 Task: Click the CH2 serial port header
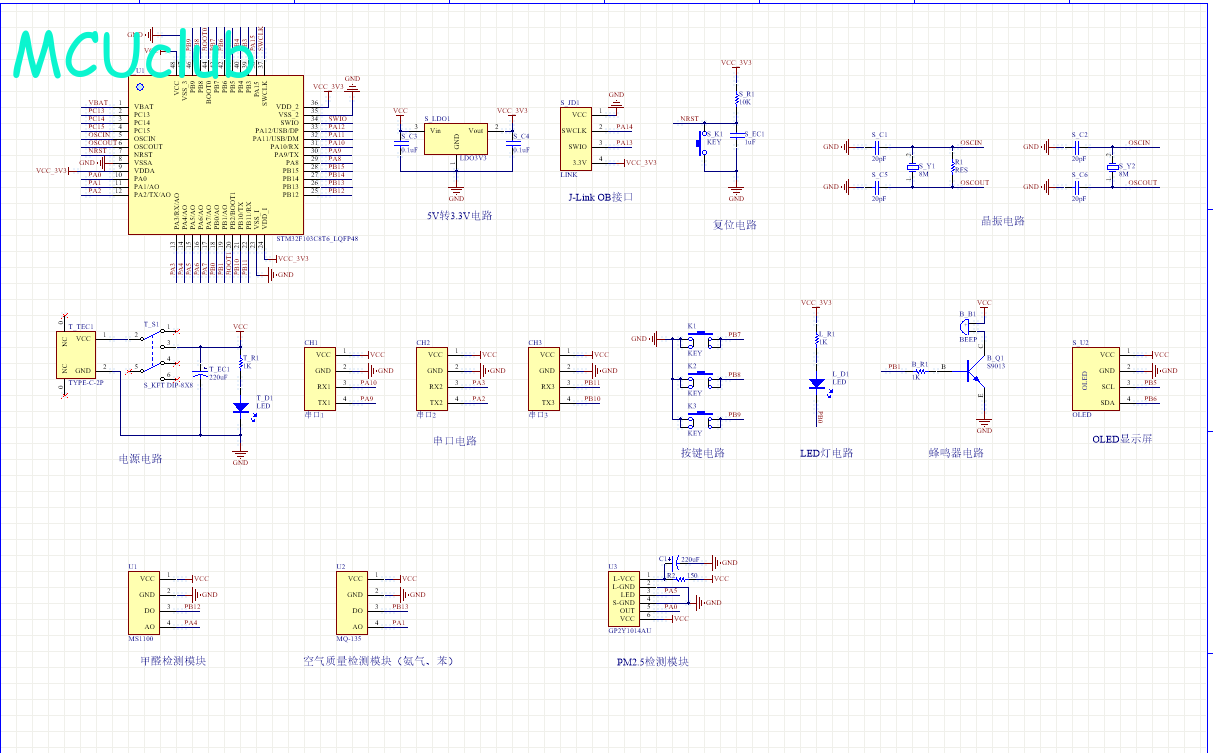[x=434, y=378]
